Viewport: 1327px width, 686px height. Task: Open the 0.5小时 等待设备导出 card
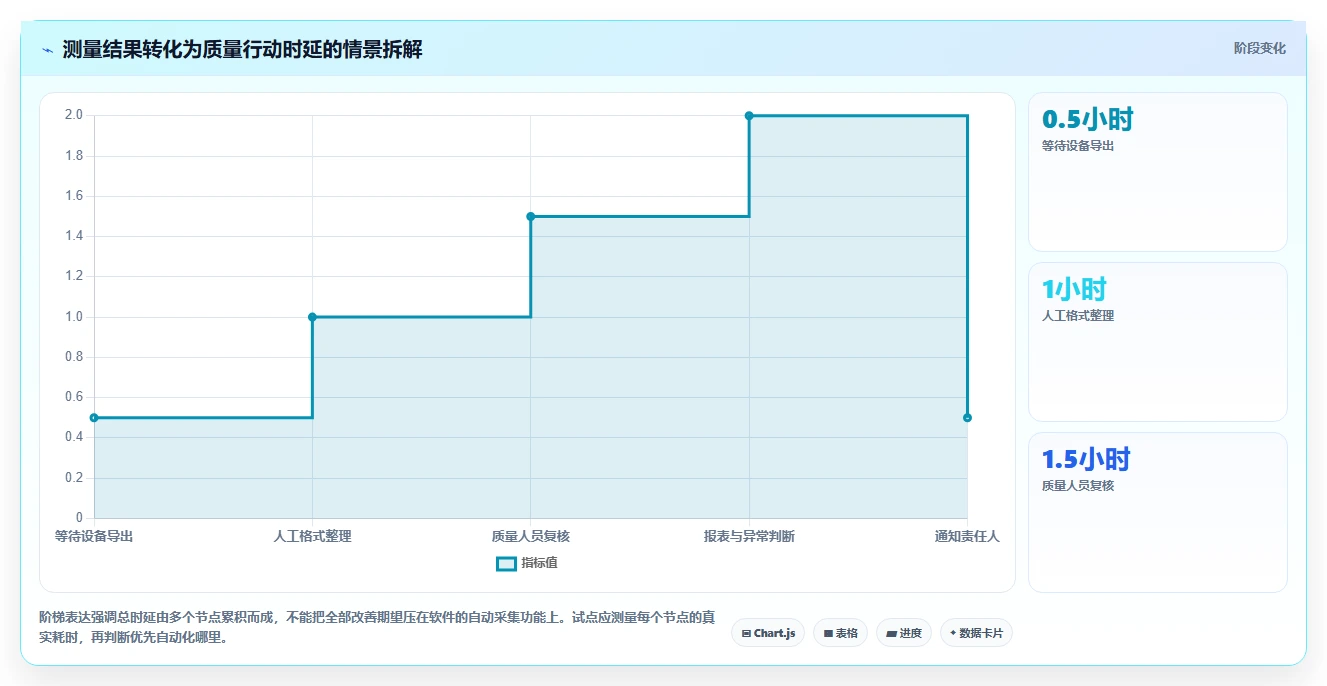pyautogui.click(x=1158, y=172)
